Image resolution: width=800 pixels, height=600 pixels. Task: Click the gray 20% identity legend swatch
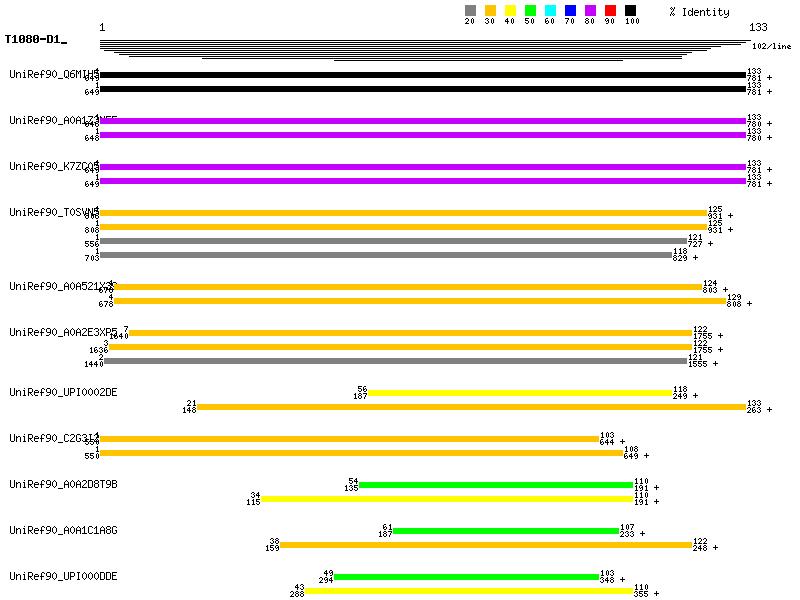click(x=470, y=11)
